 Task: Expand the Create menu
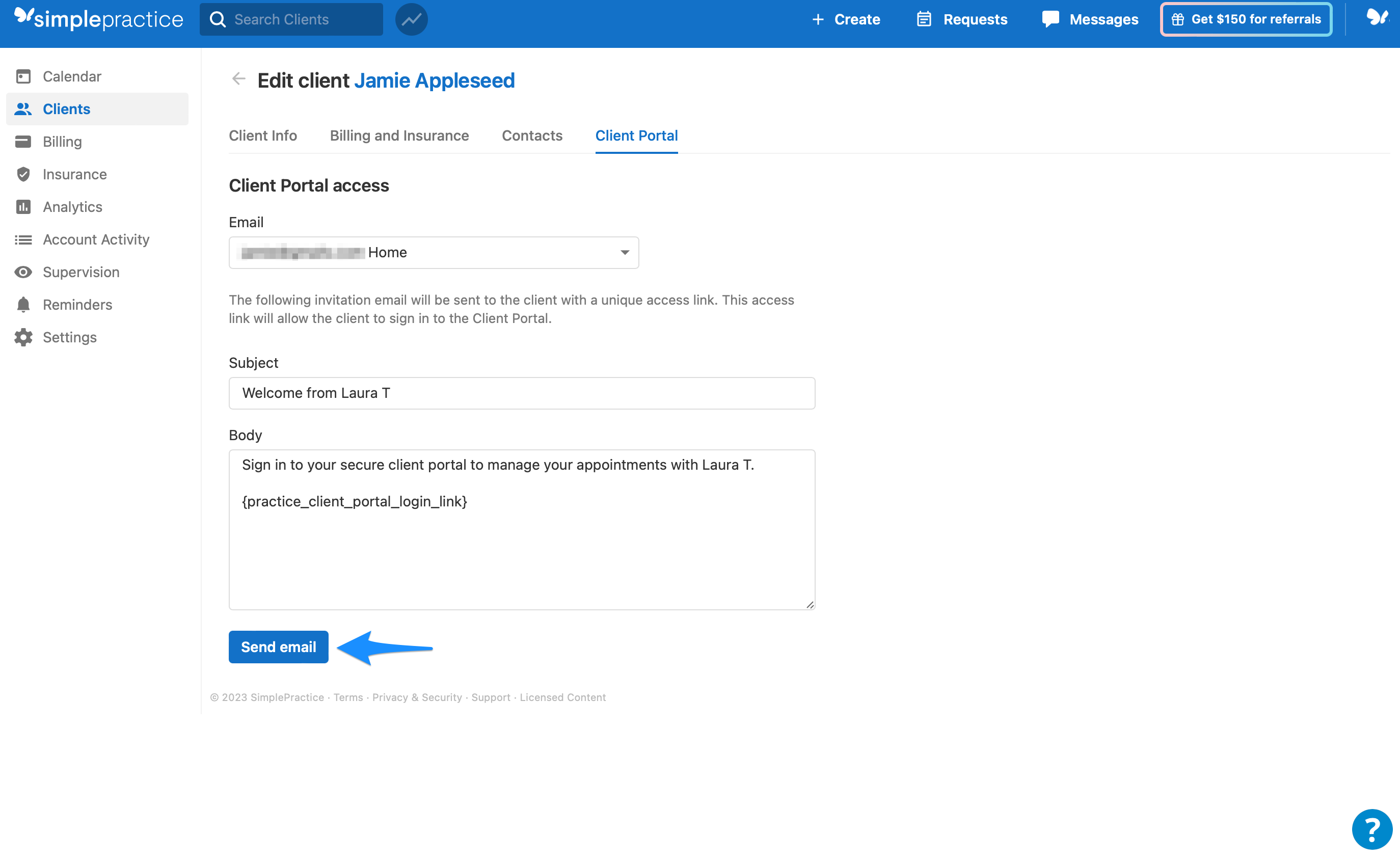846,19
